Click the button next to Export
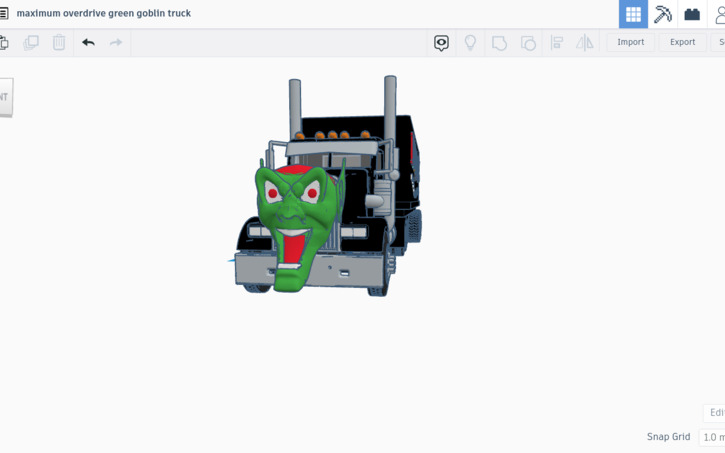Viewport: 725px width, 453px height. click(x=718, y=42)
